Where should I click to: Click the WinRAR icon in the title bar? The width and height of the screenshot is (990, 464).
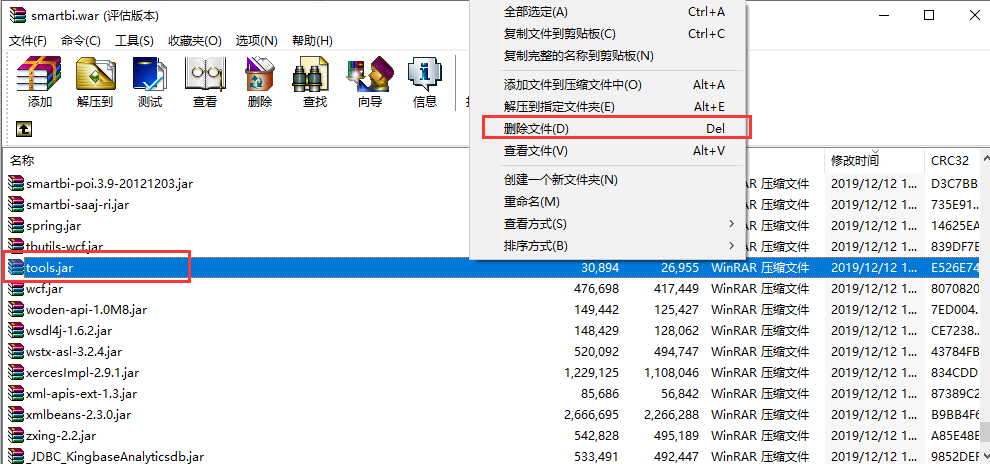coord(18,15)
